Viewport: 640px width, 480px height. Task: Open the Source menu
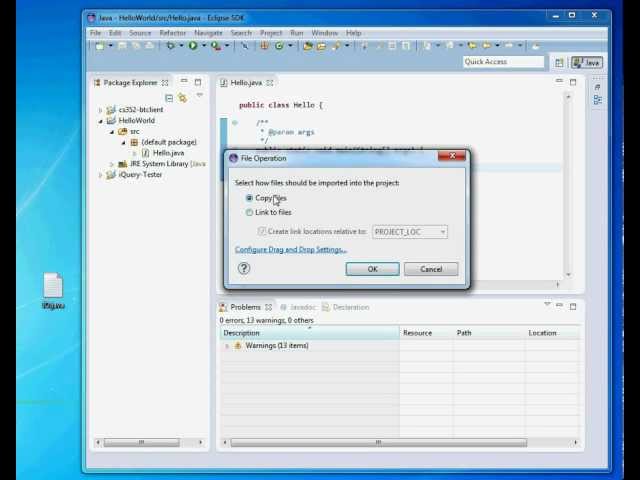(140, 33)
